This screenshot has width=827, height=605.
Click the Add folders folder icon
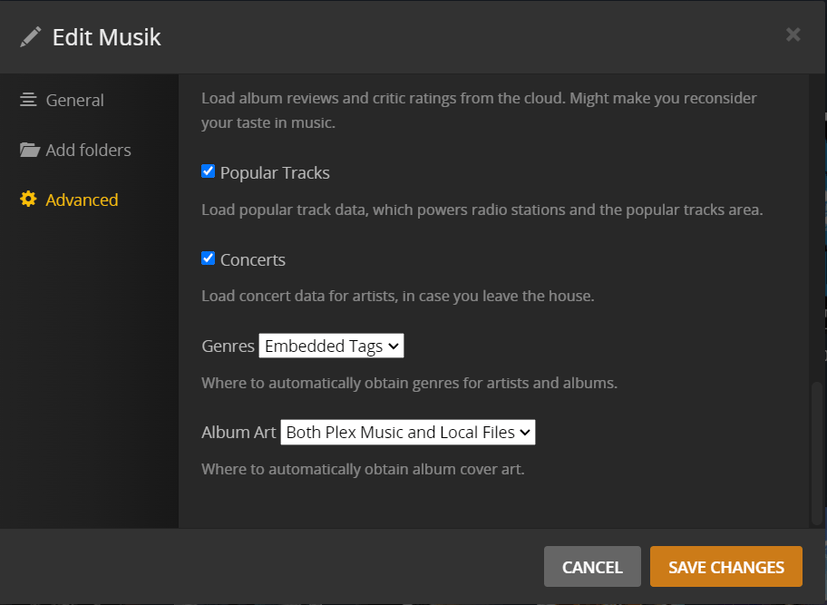29,150
